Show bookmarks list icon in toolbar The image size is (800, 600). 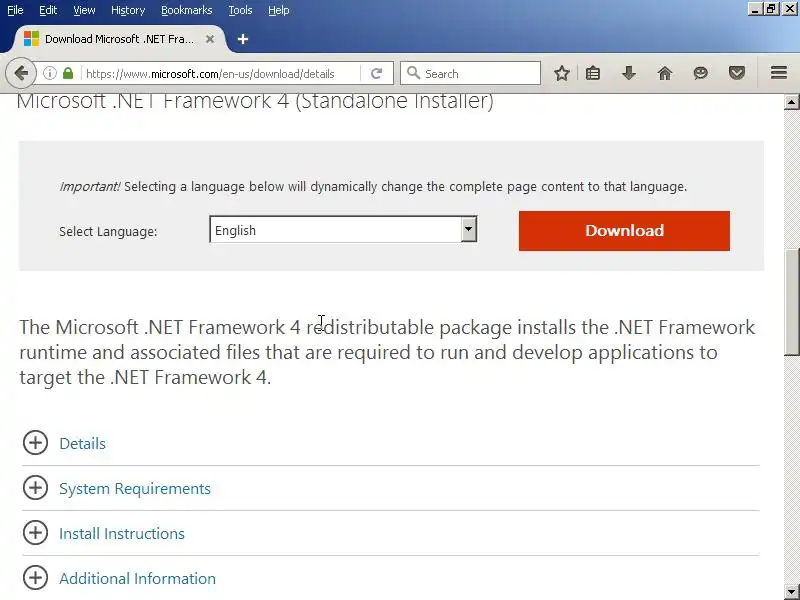click(593, 73)
